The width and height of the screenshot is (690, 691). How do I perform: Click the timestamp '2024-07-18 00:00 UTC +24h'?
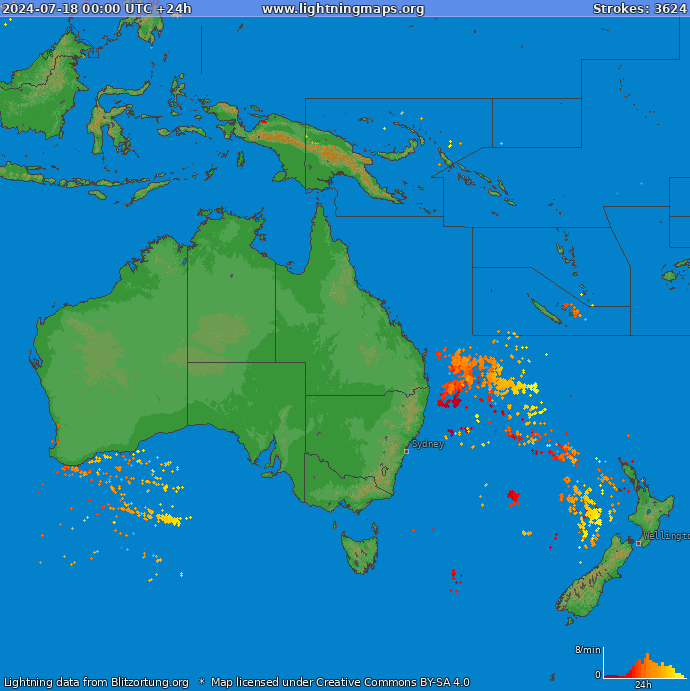coord(97,8)
